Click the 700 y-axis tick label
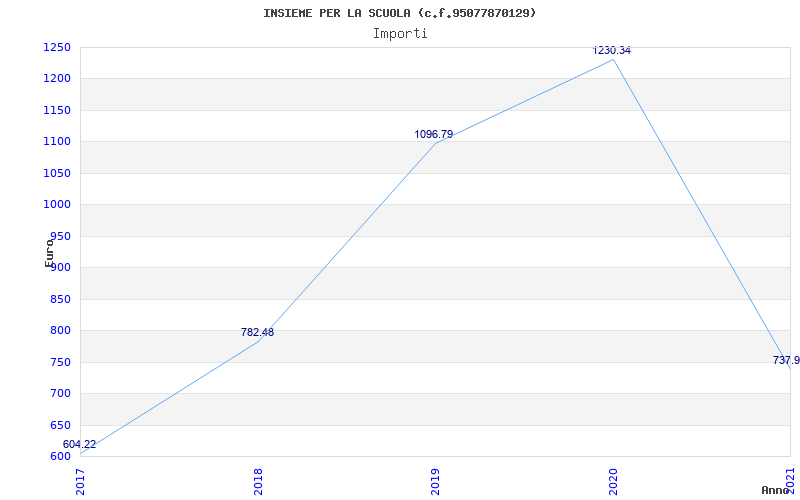 click(59, 393)
